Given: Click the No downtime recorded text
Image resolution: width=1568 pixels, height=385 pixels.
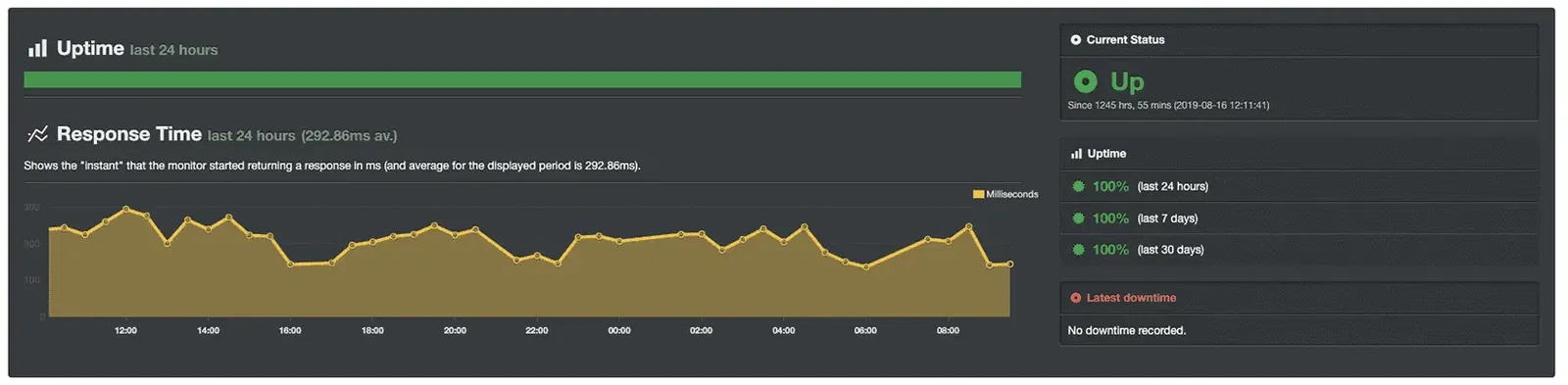Looking at the screenshot, I should (x=1126, y=331).
